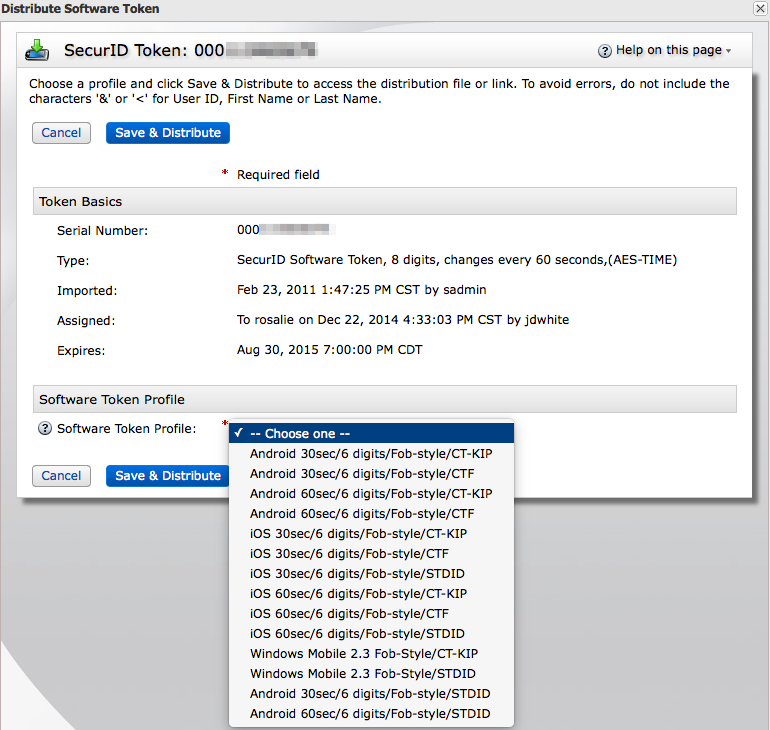770x730 pixels.
Task: Click the SecurID token download icon
Action: [37, 50]
